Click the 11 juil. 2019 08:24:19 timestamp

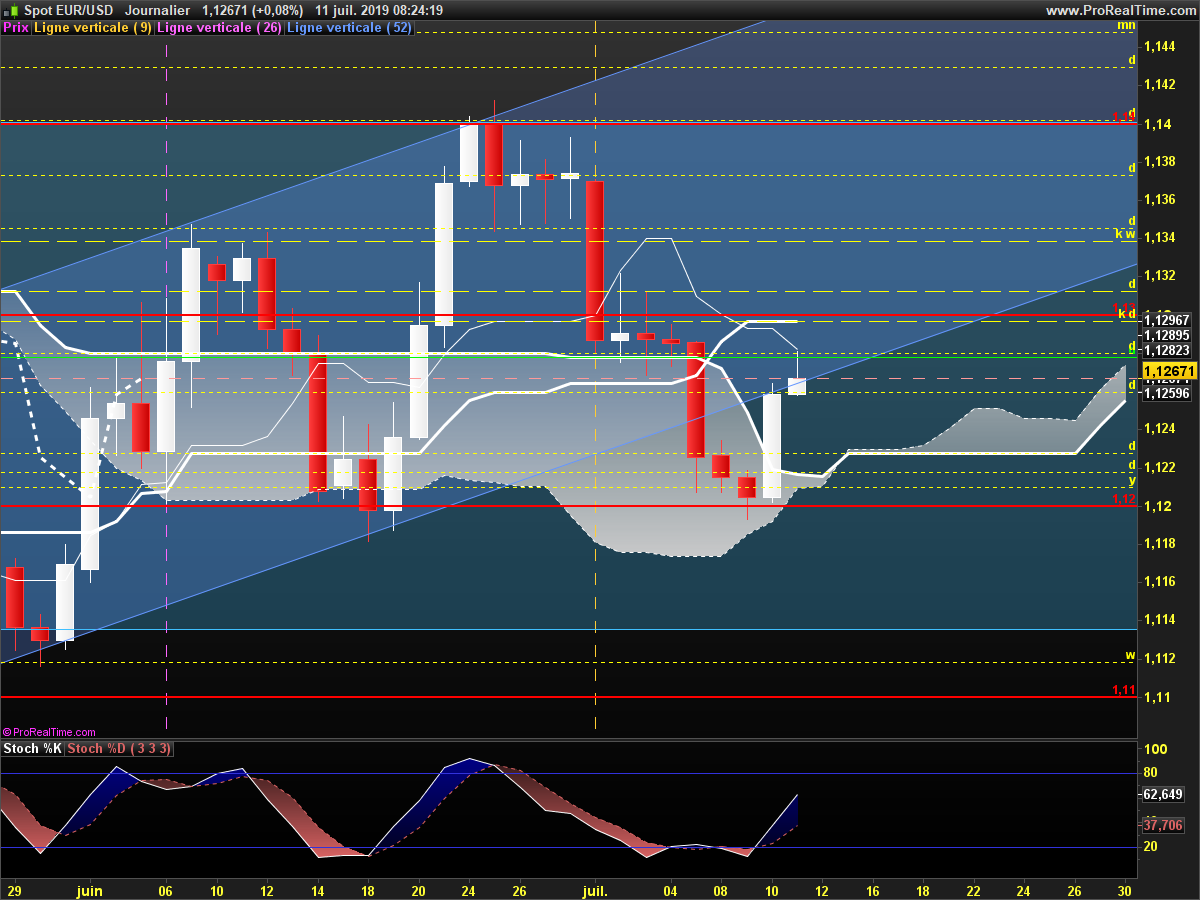point(379,10)
